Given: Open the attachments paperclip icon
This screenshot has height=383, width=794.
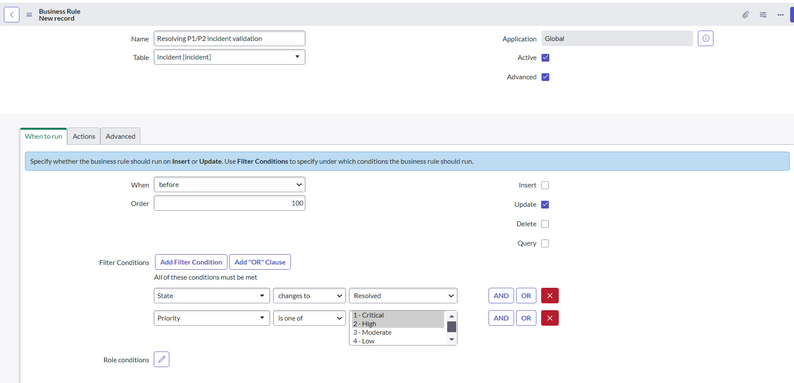Looking at the screenshot, I should (x=745, y=15).
